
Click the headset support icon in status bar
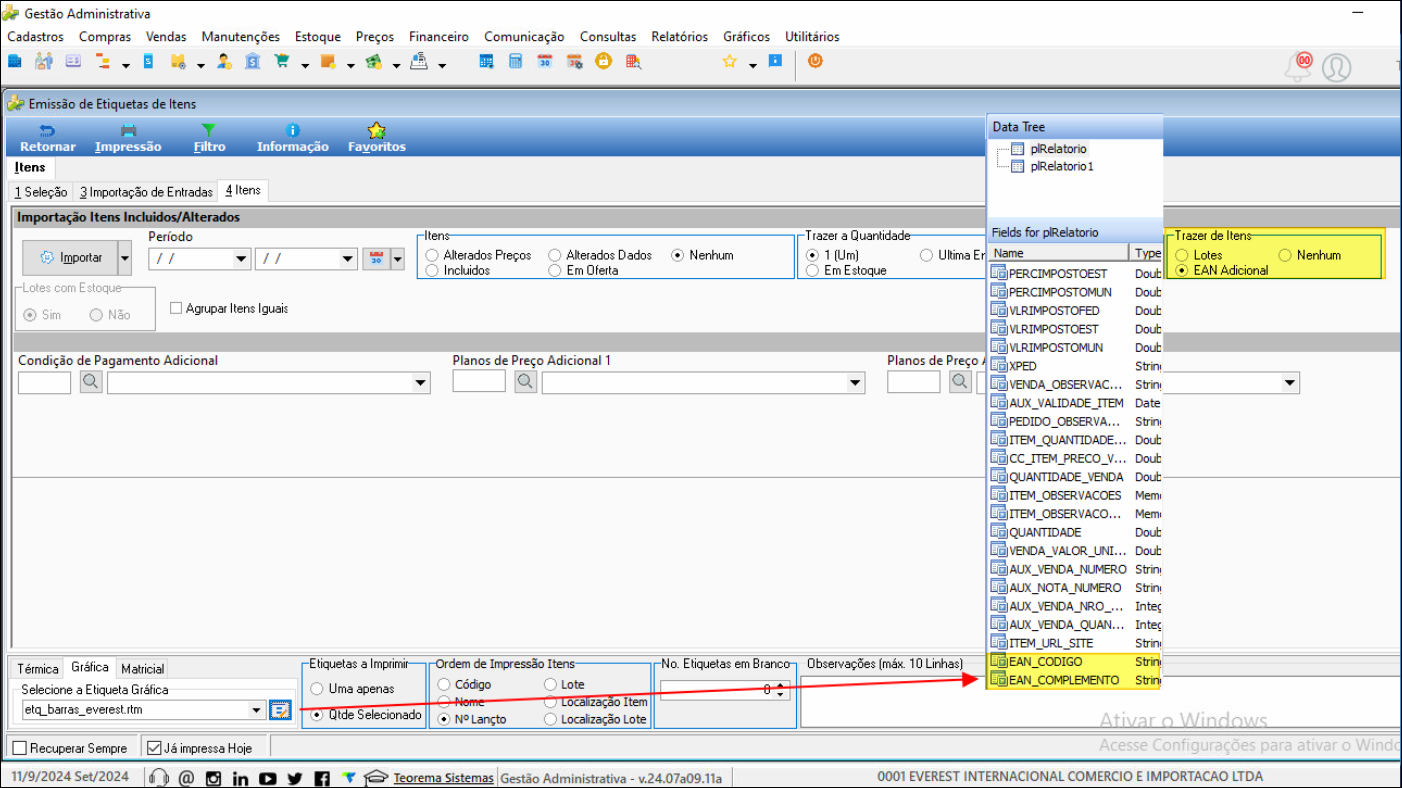158,777
